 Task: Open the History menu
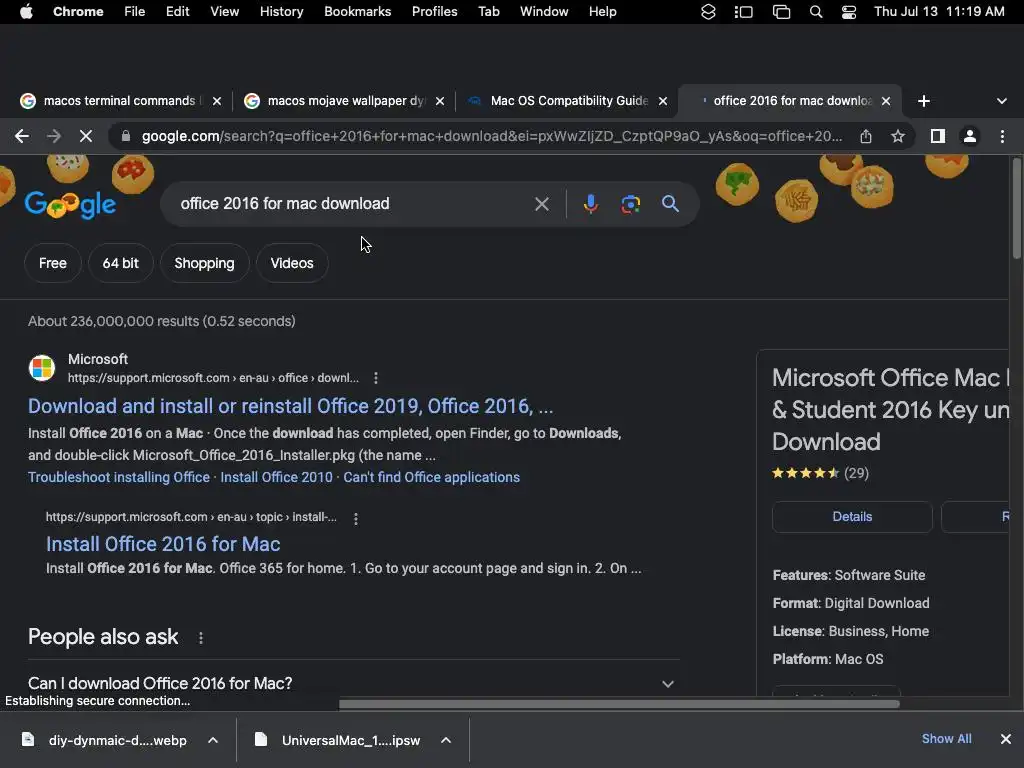[281, 12]
